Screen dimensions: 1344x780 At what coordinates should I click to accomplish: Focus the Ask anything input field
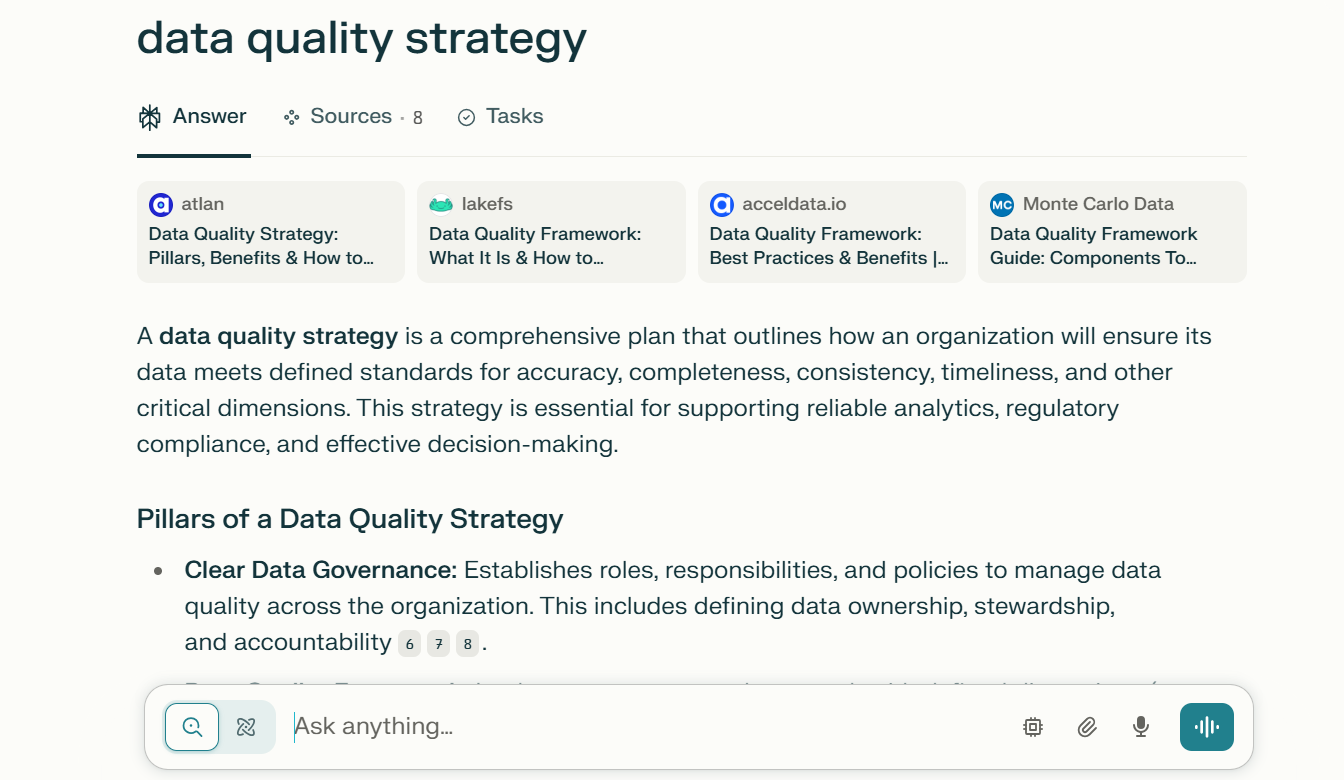640,727
